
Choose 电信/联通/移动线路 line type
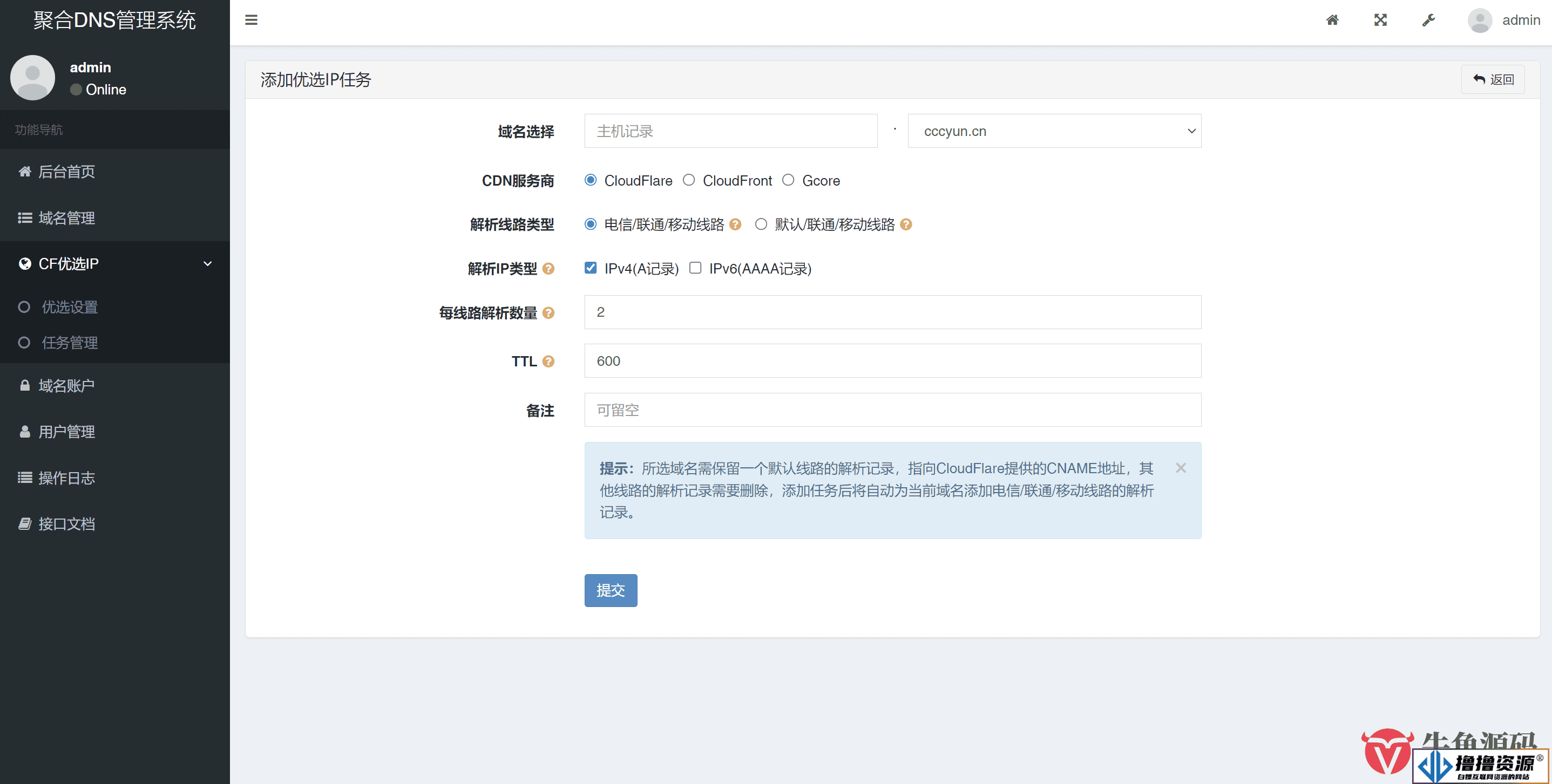coord(591,224)
